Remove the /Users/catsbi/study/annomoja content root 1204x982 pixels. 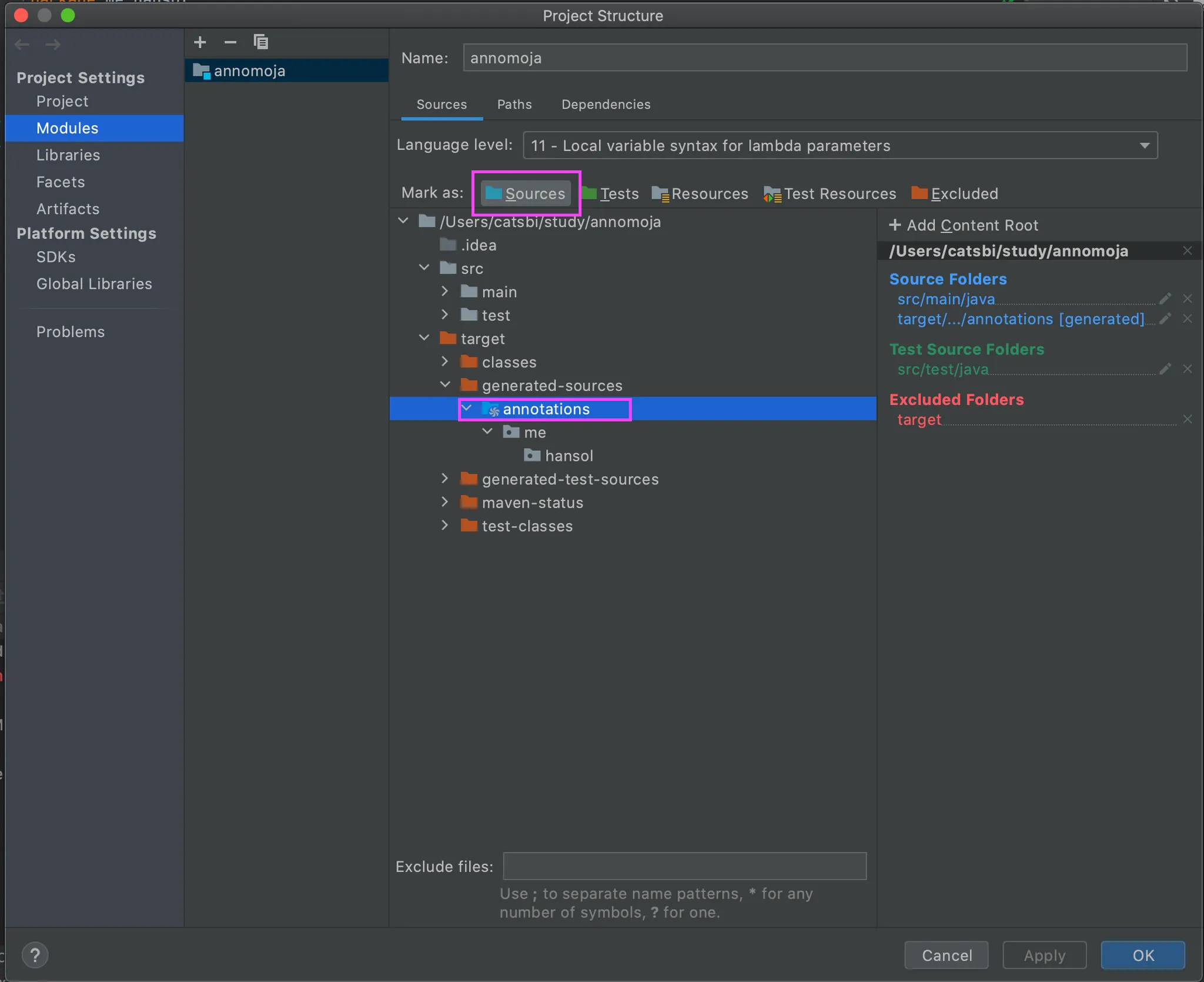pos(1187,251)
